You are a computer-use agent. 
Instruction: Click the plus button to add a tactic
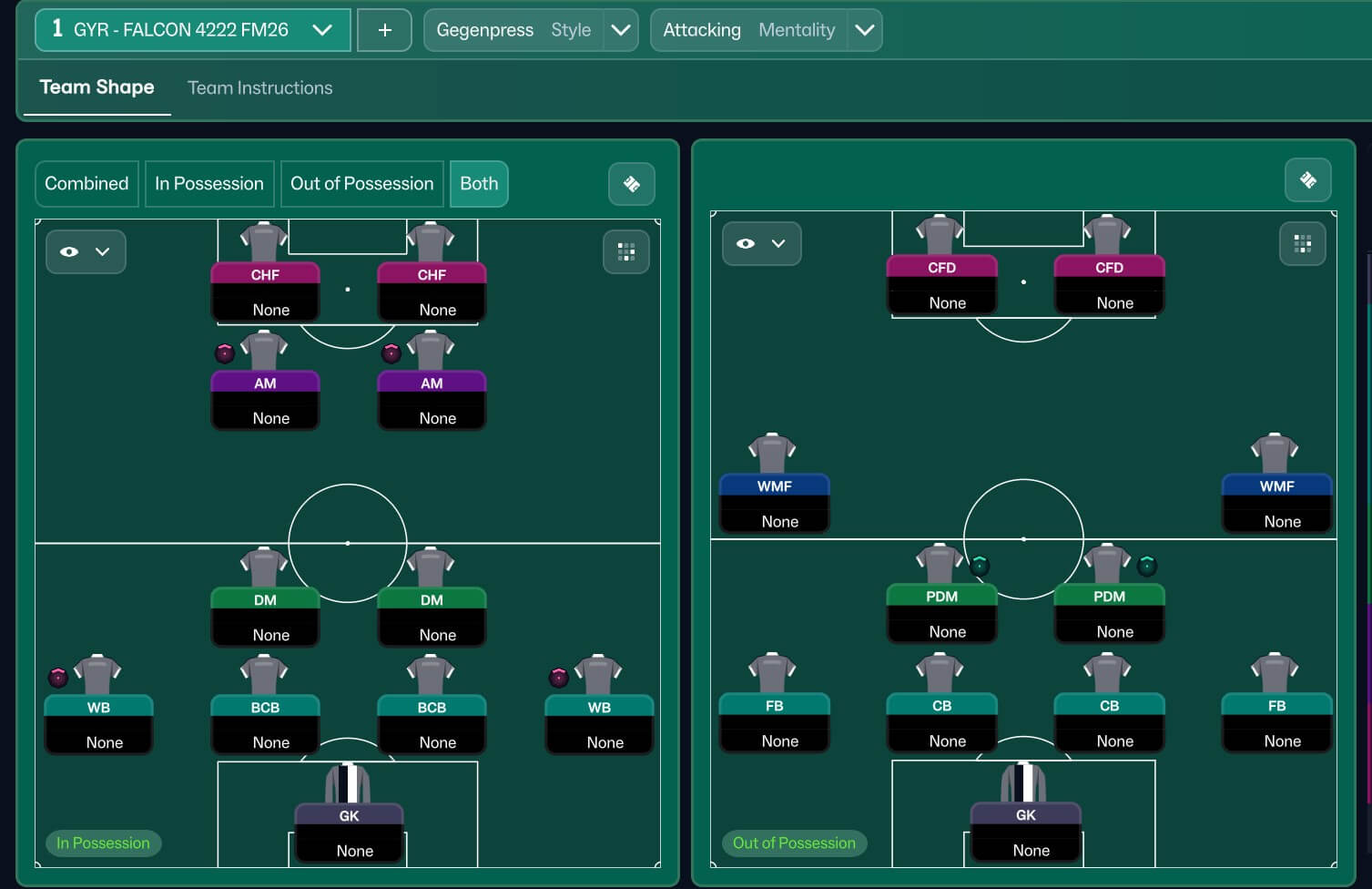click(x=384, y=30)
